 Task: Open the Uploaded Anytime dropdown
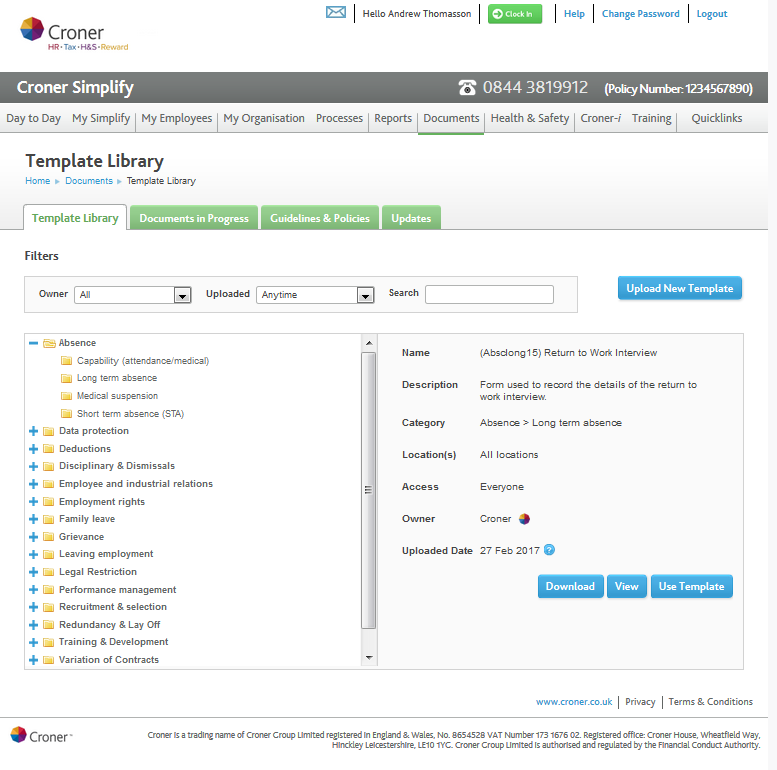point(315,295)
